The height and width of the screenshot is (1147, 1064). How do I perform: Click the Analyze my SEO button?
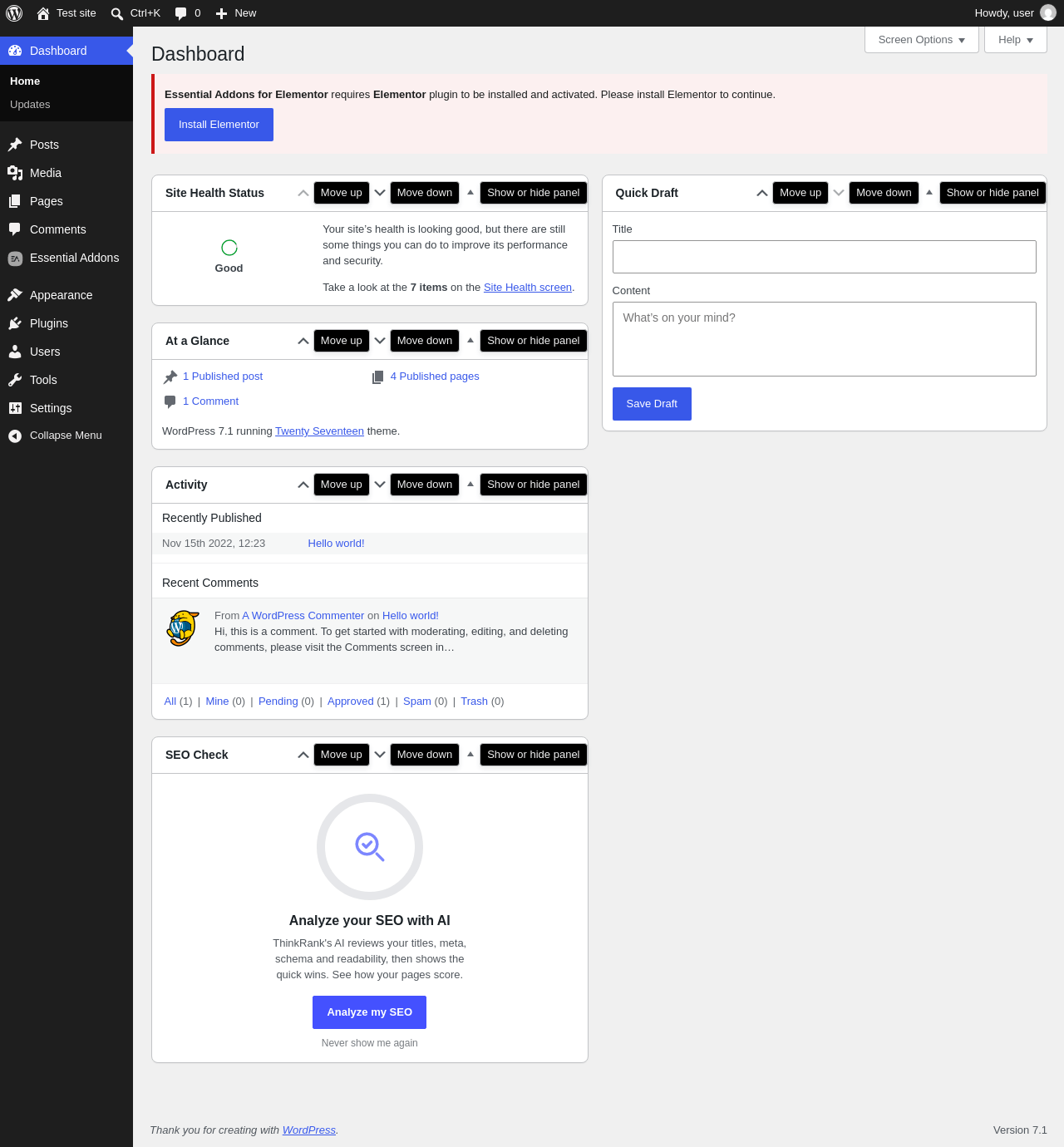(369, 1012)
